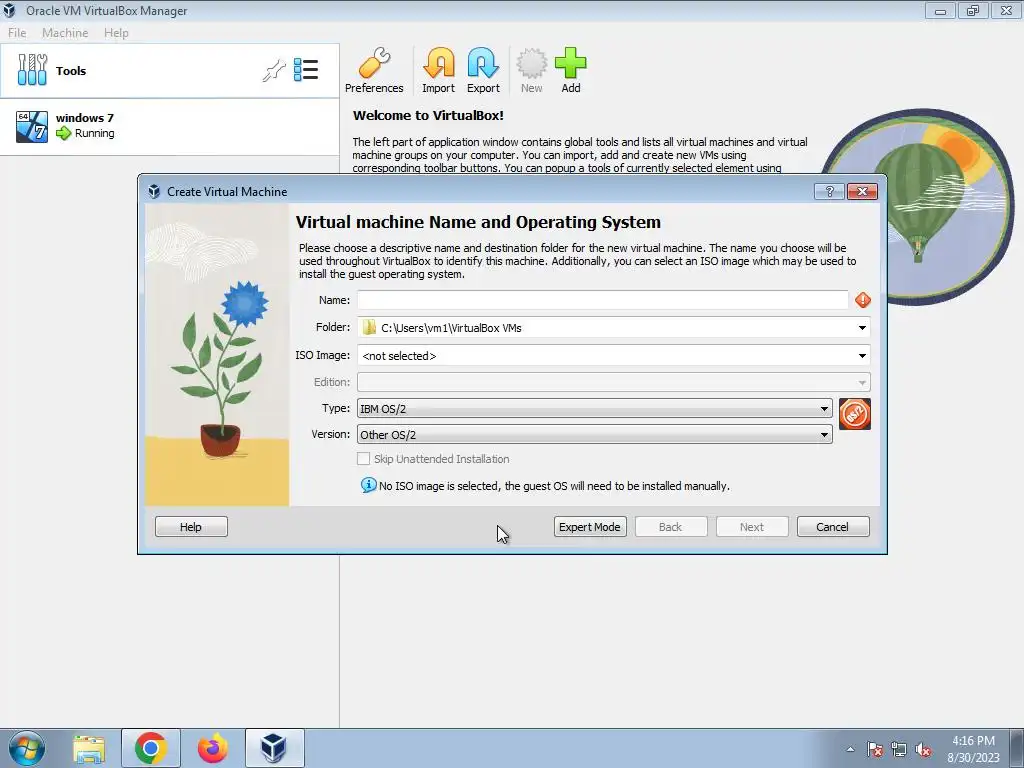Cancel the Create Virtual Machine dialog
The width and height of the screenshot is (1024, 768).
click(x=833, y=527)
